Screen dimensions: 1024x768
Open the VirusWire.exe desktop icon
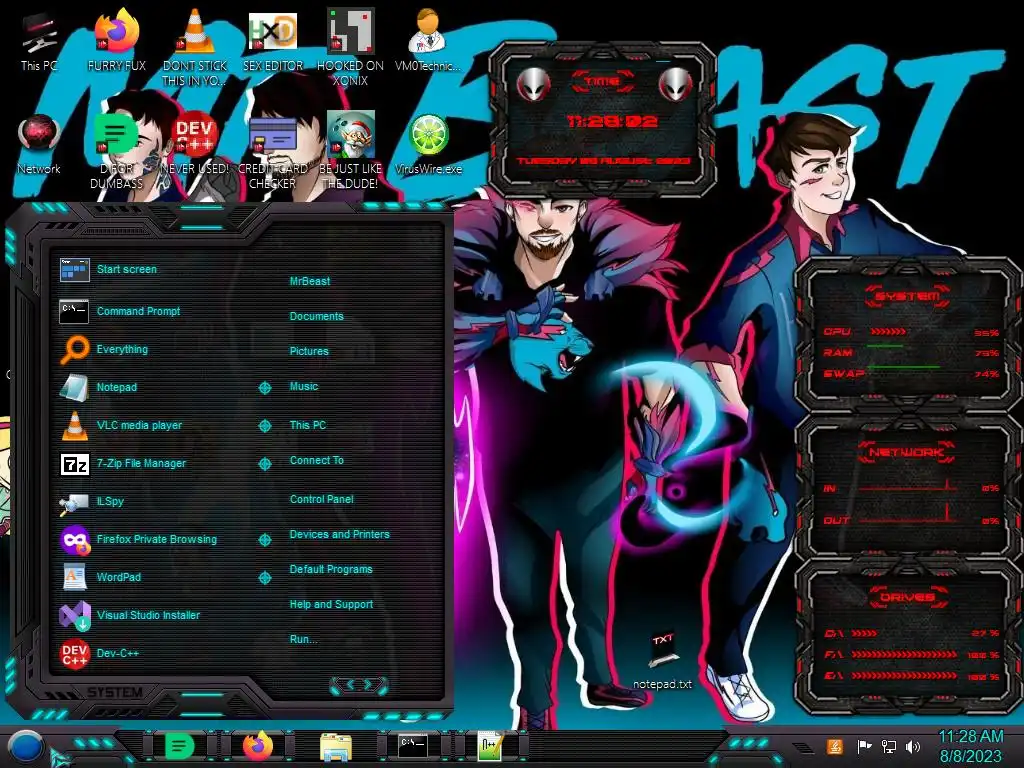click(x=428, y=145)
